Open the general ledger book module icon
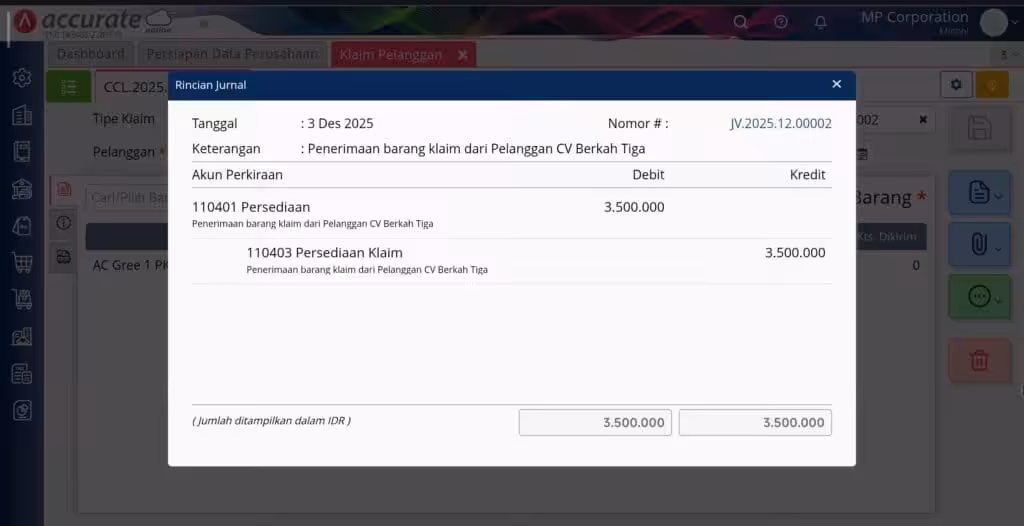This screenshot has width=1024, height=526. pyautogui.click(x=22, y=152)
